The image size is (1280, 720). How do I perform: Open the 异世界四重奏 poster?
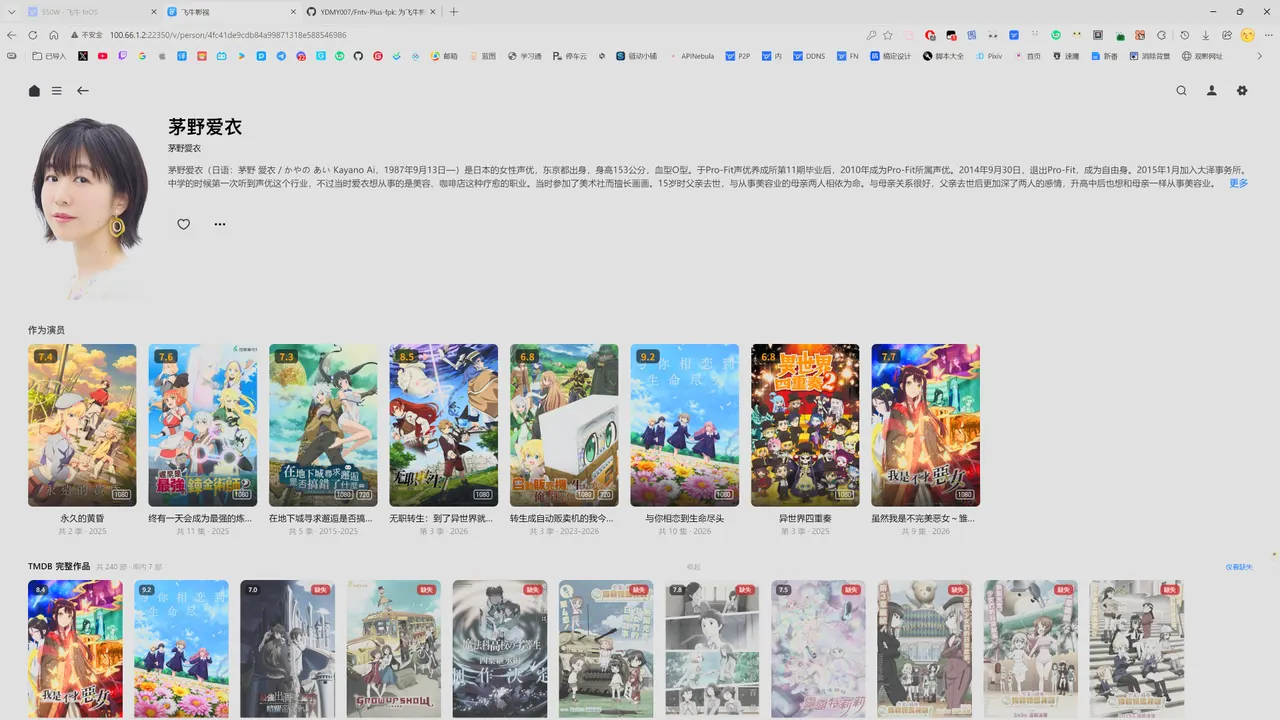(x=805, y=425)
